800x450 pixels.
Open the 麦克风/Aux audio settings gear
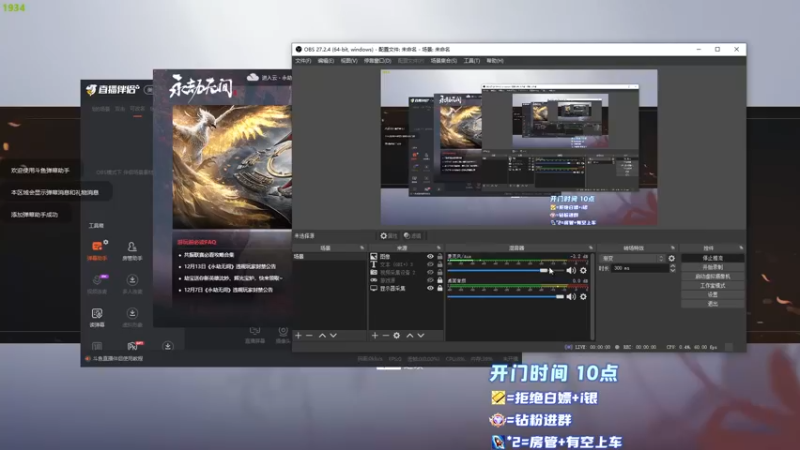point(583,270)
